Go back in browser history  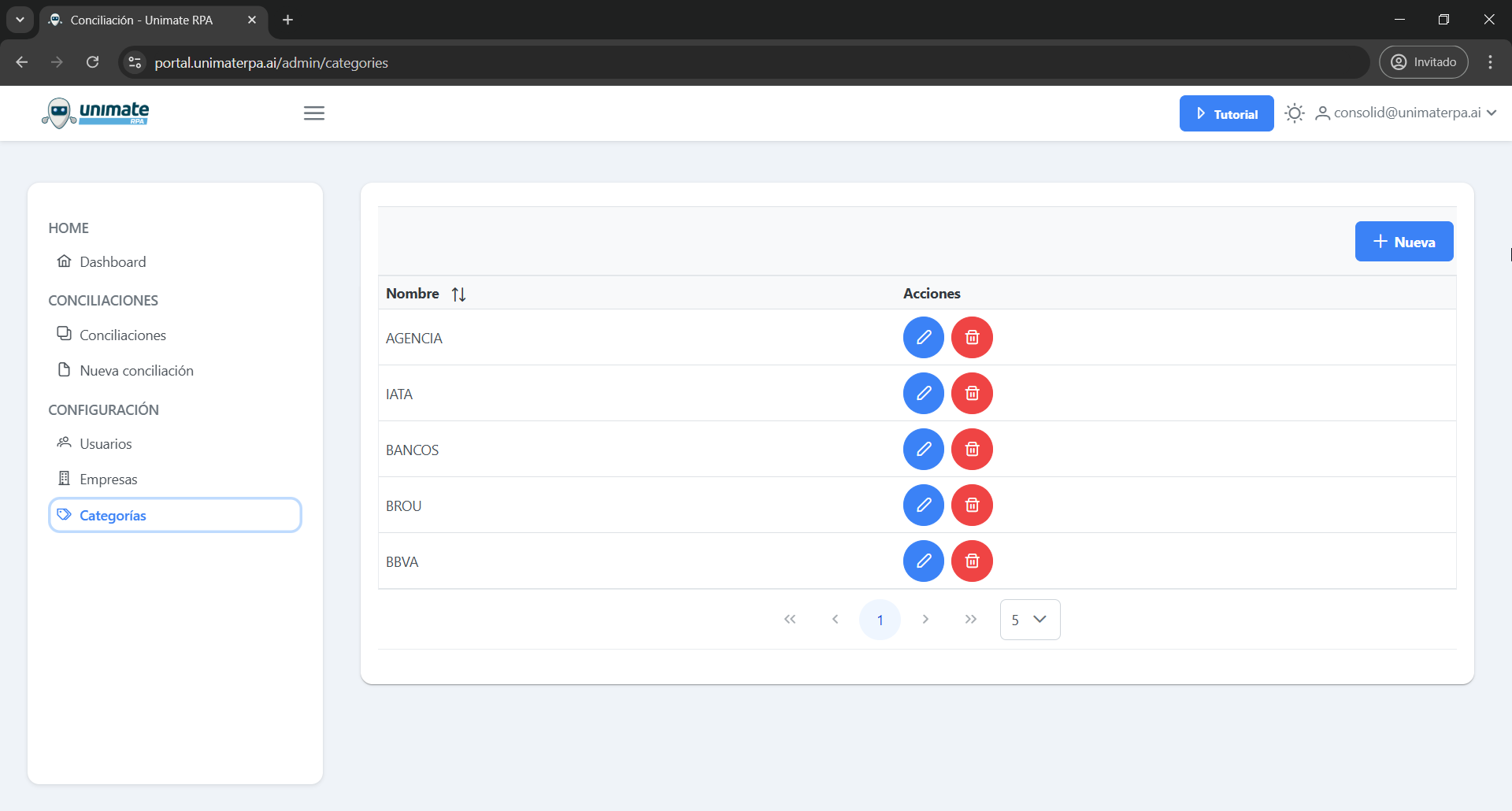[22, 62]
